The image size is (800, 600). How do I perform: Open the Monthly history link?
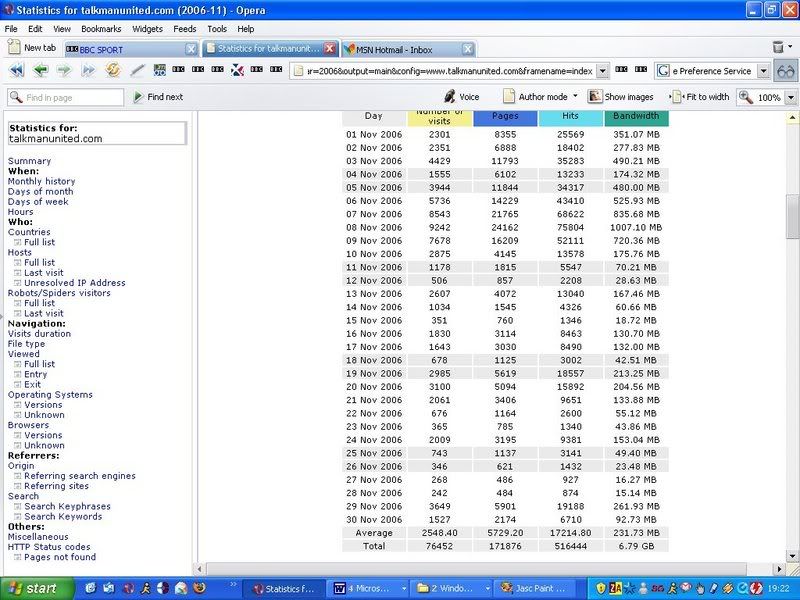coord(41,181)
